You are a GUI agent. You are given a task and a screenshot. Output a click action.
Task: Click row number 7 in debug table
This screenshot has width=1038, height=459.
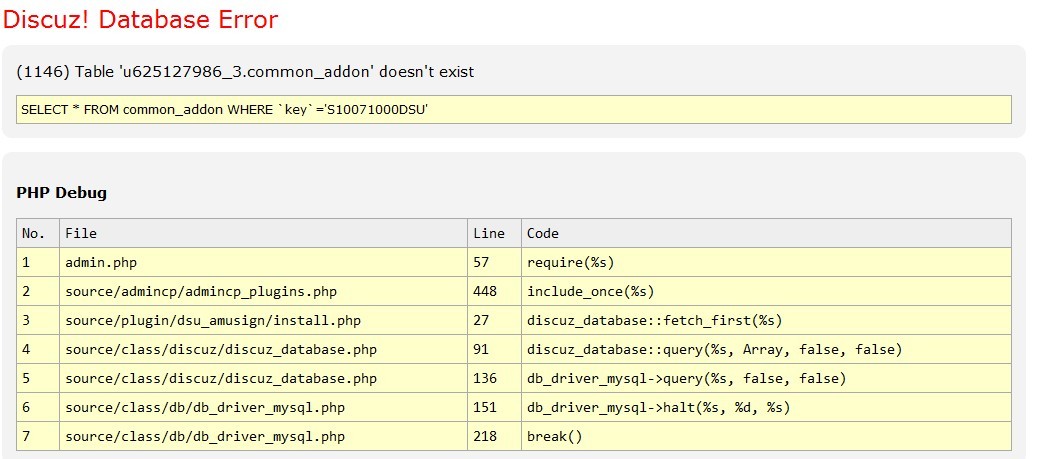(x=27, y=436)
